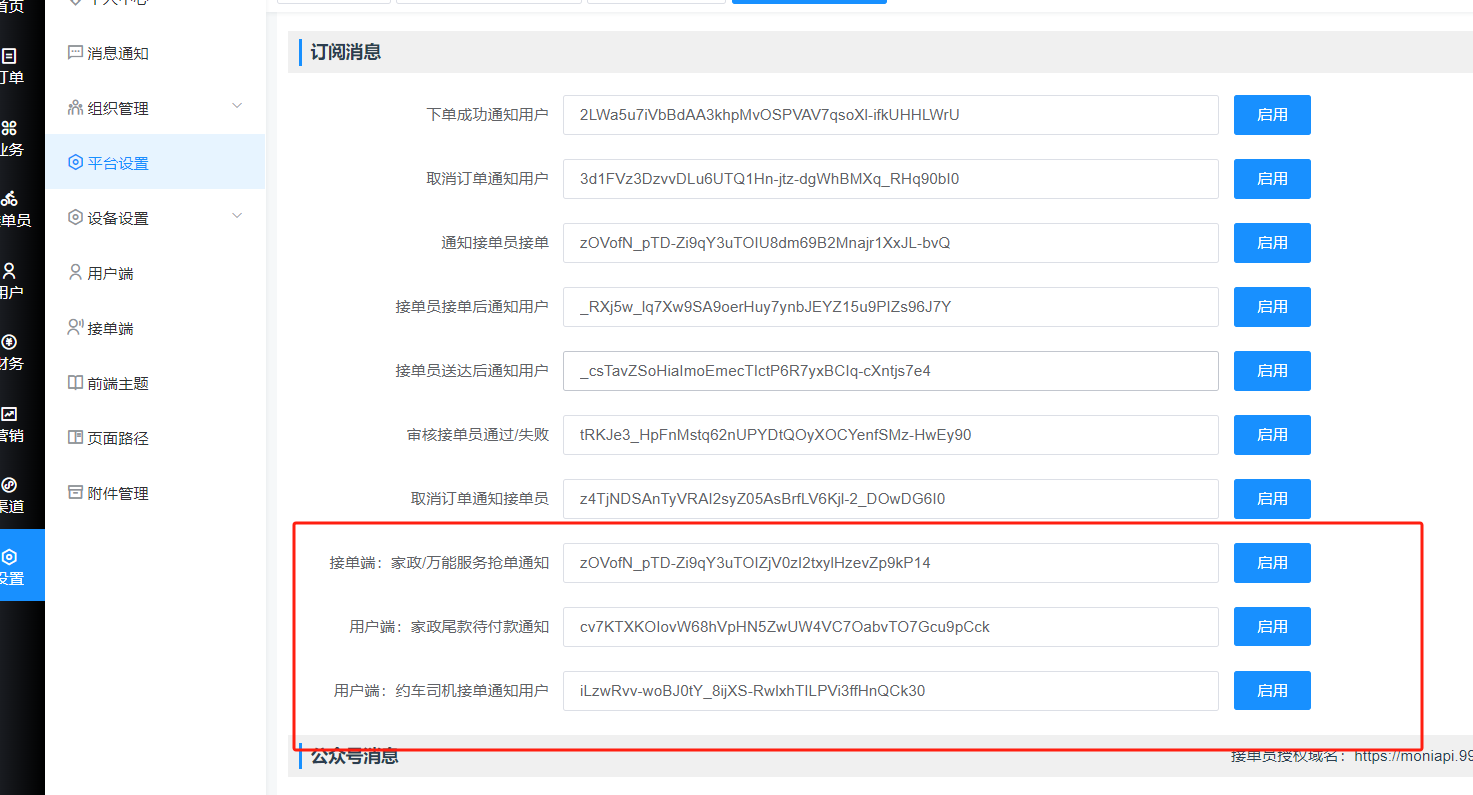
Task: Click 启用 next to 通知接单员接单
Action: (x=1272, y=243)
